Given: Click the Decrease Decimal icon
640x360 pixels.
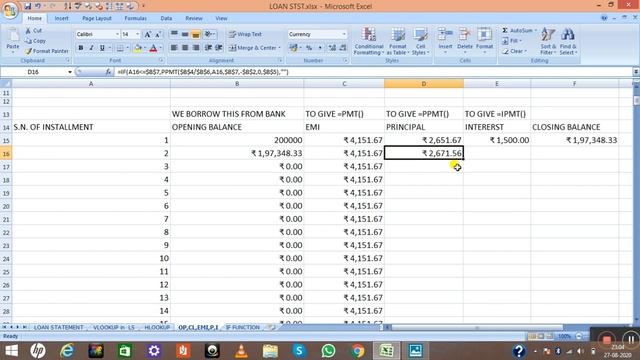Looking at the screenshot, I should [343, 48].
